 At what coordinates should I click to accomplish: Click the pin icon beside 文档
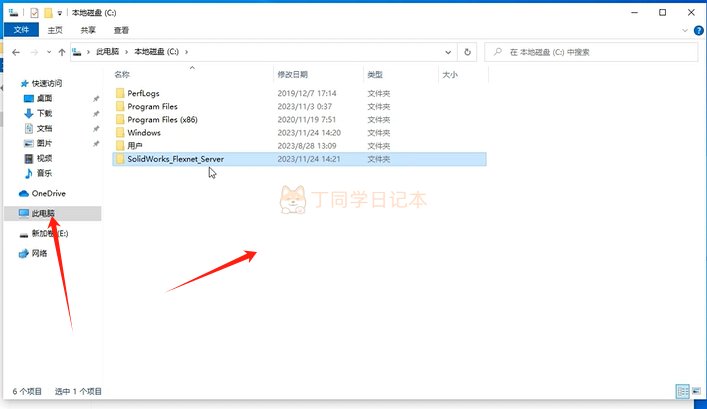(x=96, y=129)
